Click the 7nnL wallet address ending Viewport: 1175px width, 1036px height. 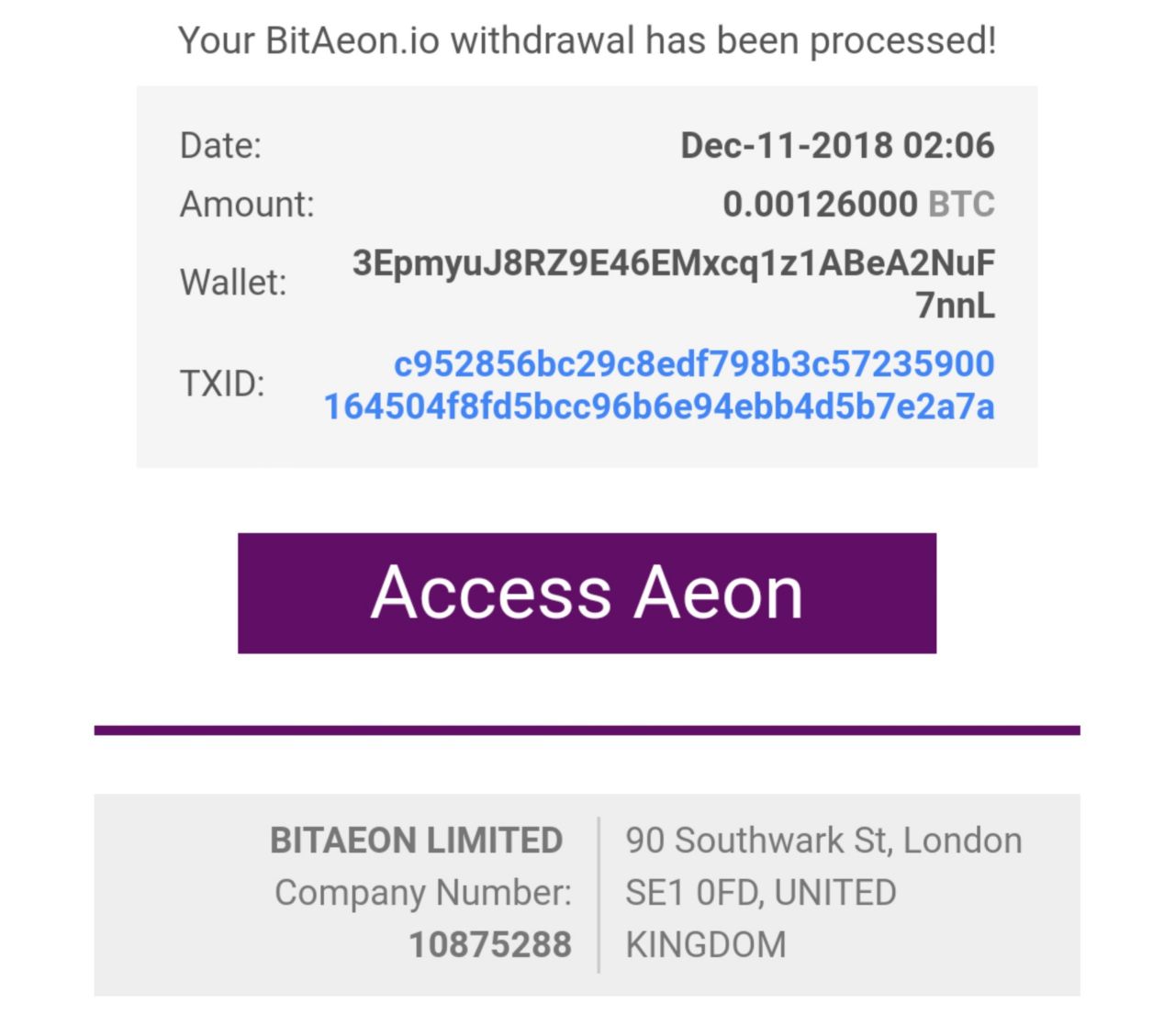coord(956,305)
